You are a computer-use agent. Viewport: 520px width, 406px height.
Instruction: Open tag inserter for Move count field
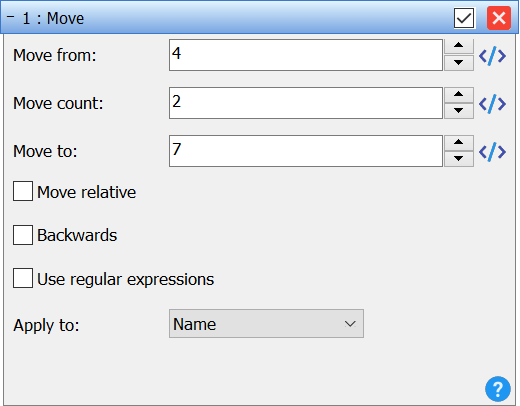492,104
